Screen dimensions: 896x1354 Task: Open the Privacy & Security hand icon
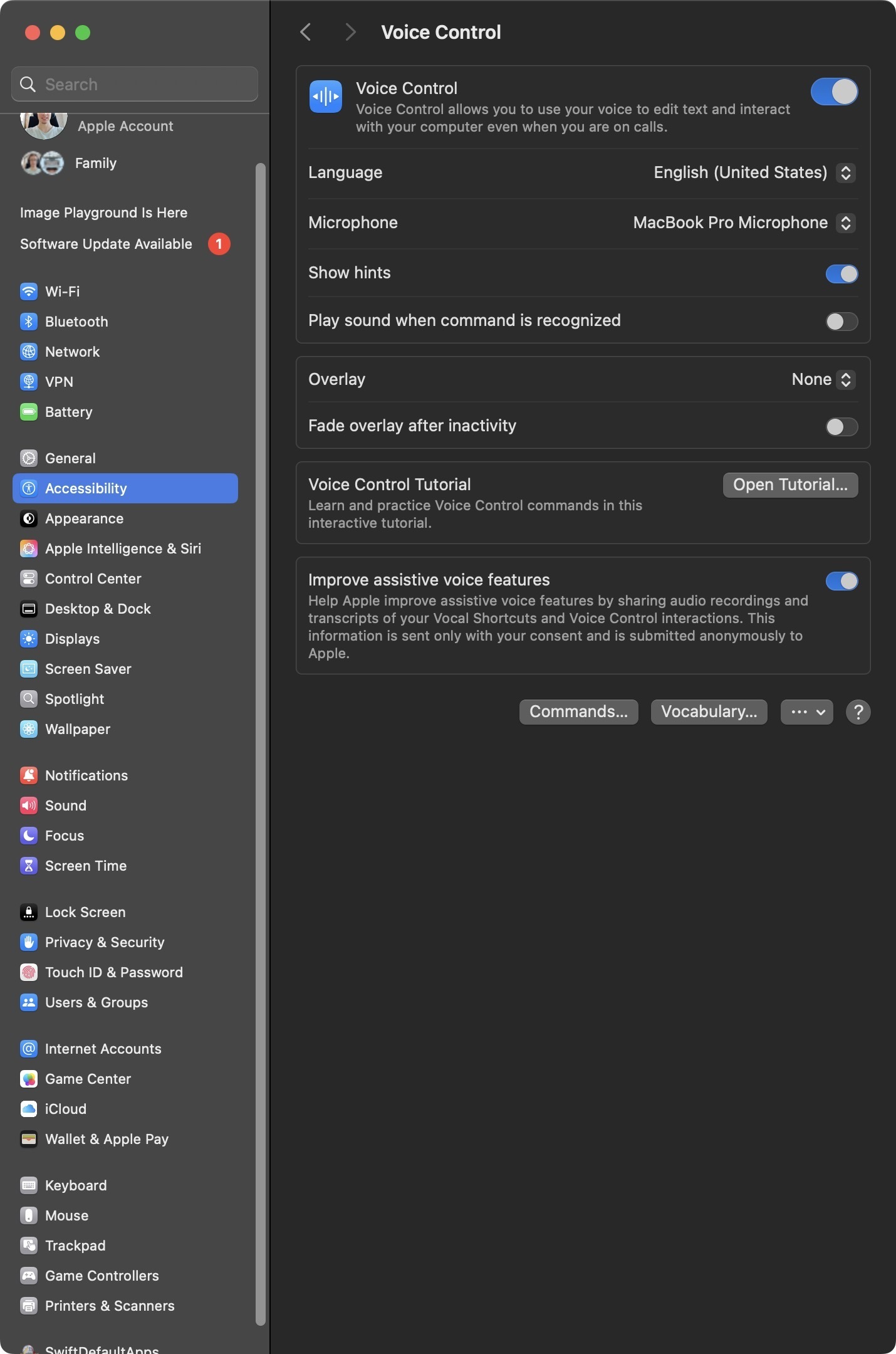coord(29,942)
